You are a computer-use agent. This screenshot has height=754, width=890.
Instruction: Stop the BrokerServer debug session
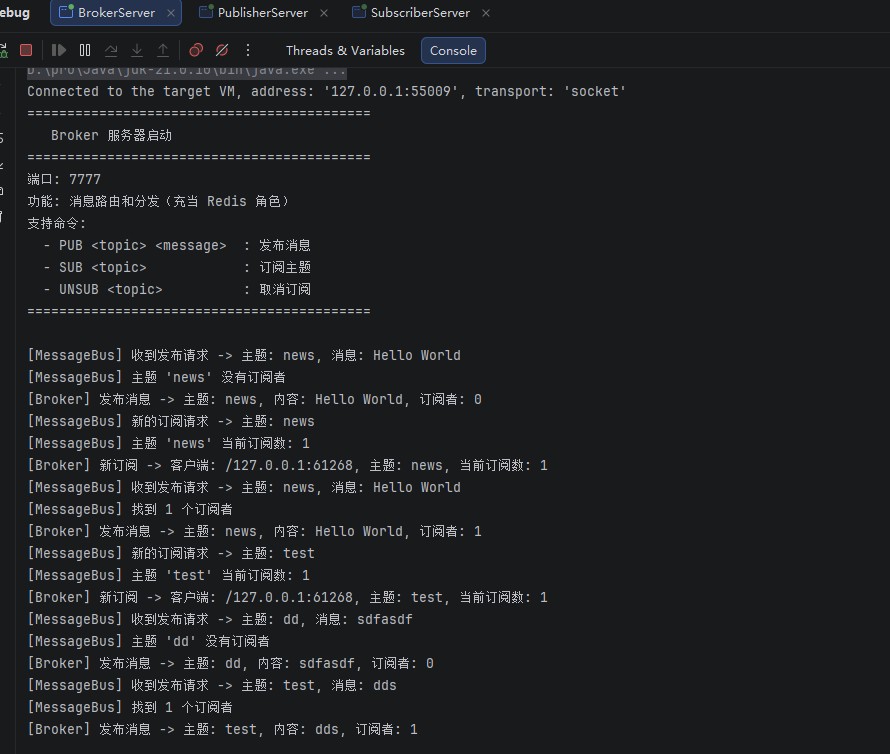click(26, 51)
